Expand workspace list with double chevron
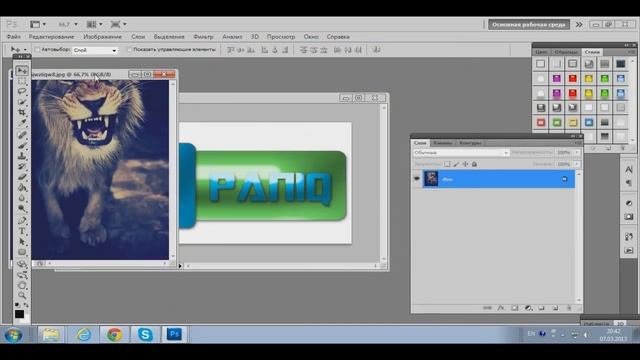 click(579, 24)
